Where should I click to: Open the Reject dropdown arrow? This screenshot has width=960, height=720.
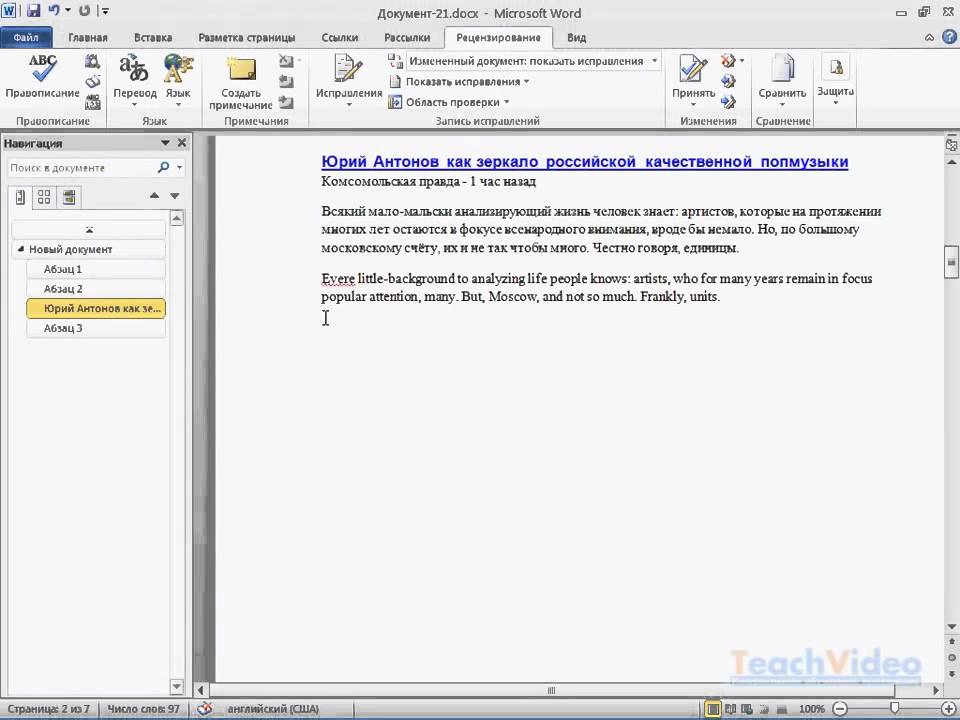[x=742, y=61]
